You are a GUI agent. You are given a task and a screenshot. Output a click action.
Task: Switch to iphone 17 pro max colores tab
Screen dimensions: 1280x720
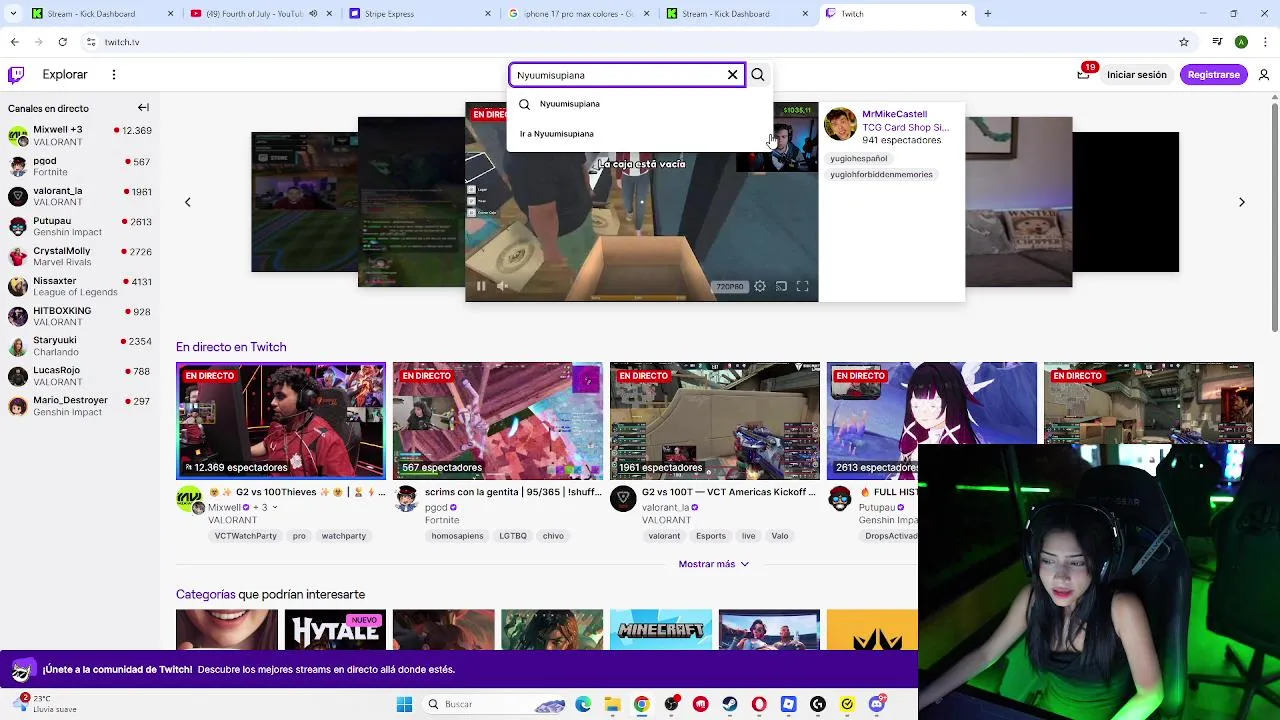coord(577,14)
